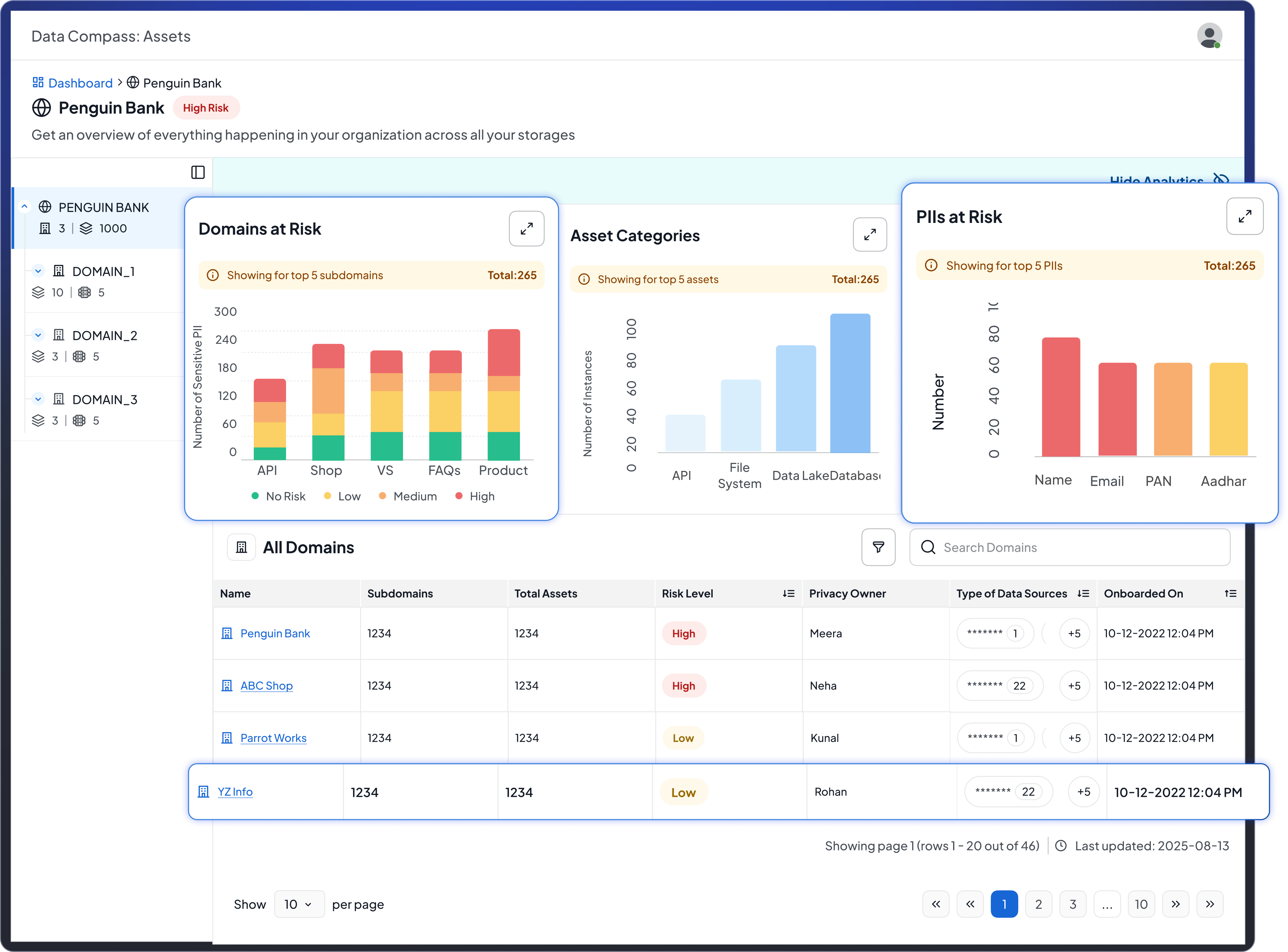Collapse the PENGUIN BANK tree node

[x=24, y=206]
